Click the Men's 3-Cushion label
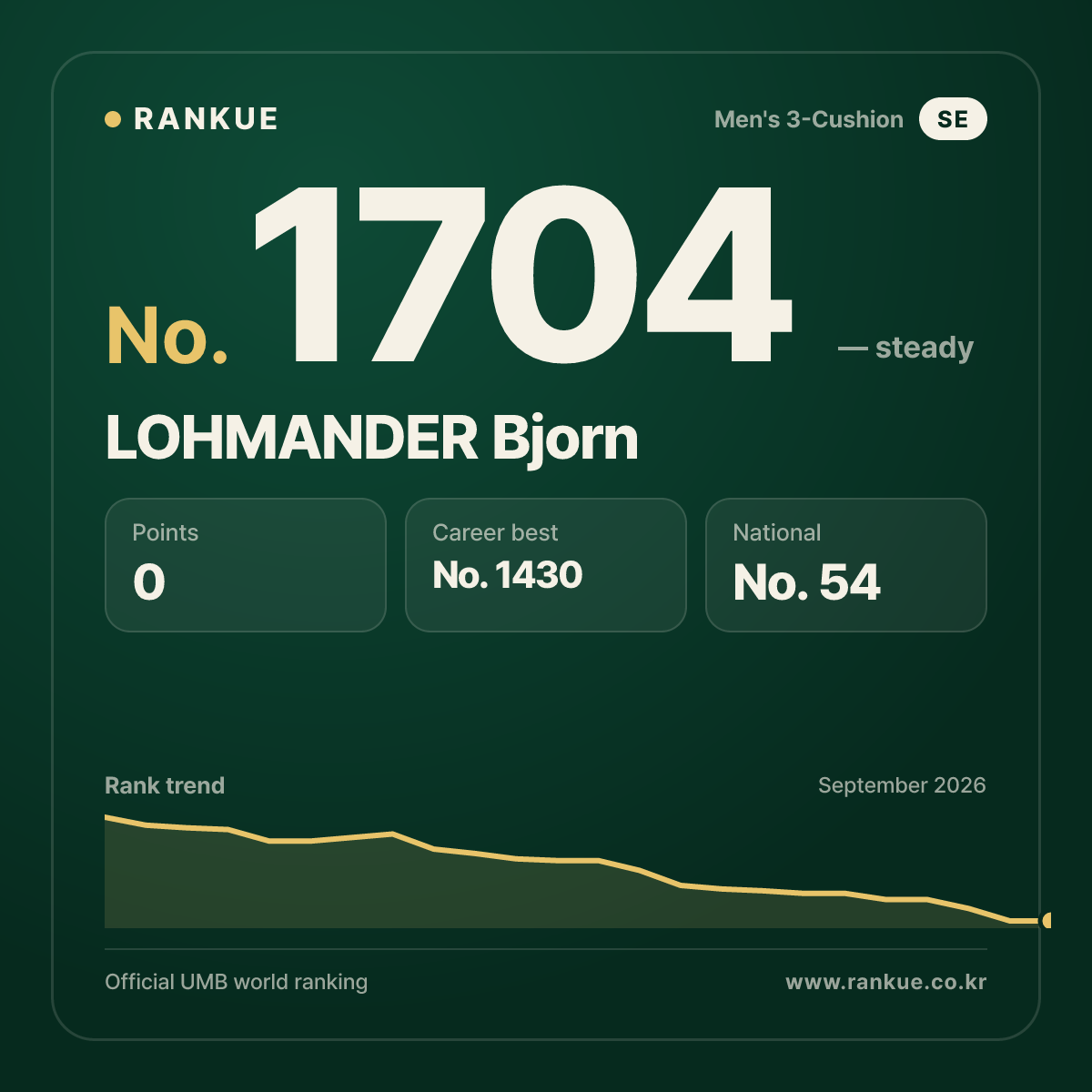Screen dimensions: 1092x1092 [x=809, y=119]
